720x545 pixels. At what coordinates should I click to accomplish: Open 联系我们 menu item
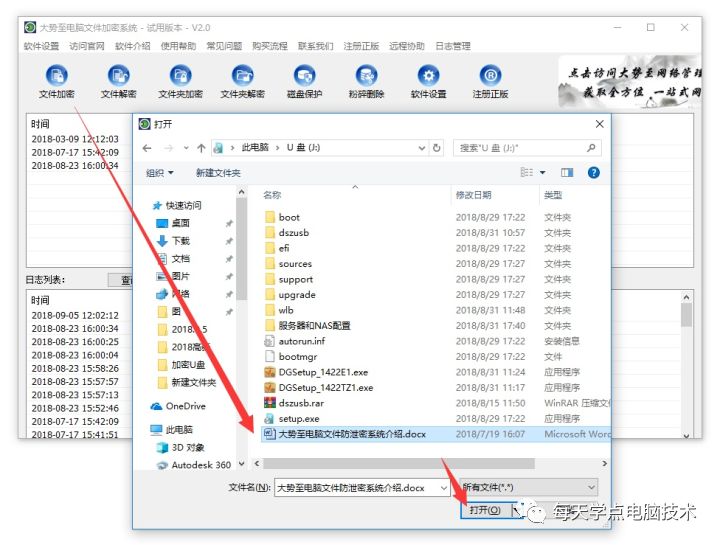[x=315, y=46]
